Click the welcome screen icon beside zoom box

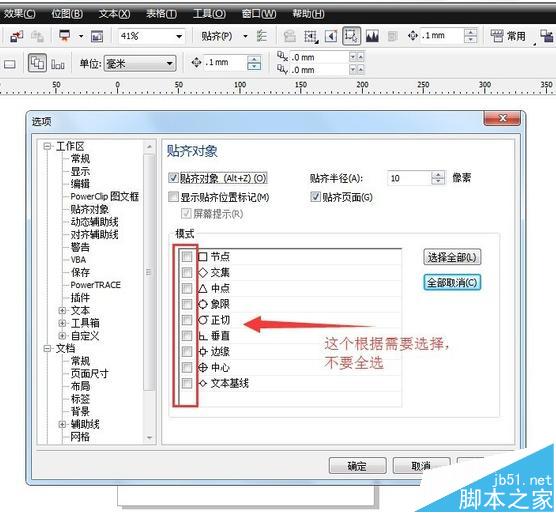(x=97, y=36)
